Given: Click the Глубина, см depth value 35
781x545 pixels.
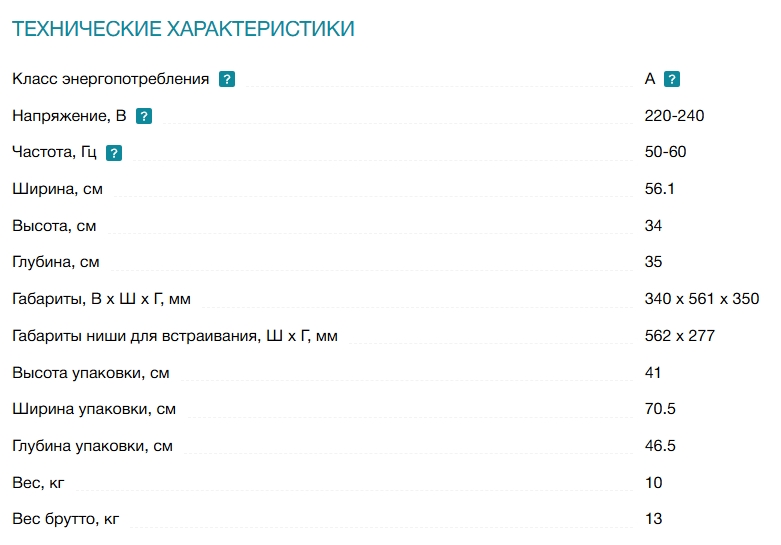Looking at the screenshot, I should point(653,262).
